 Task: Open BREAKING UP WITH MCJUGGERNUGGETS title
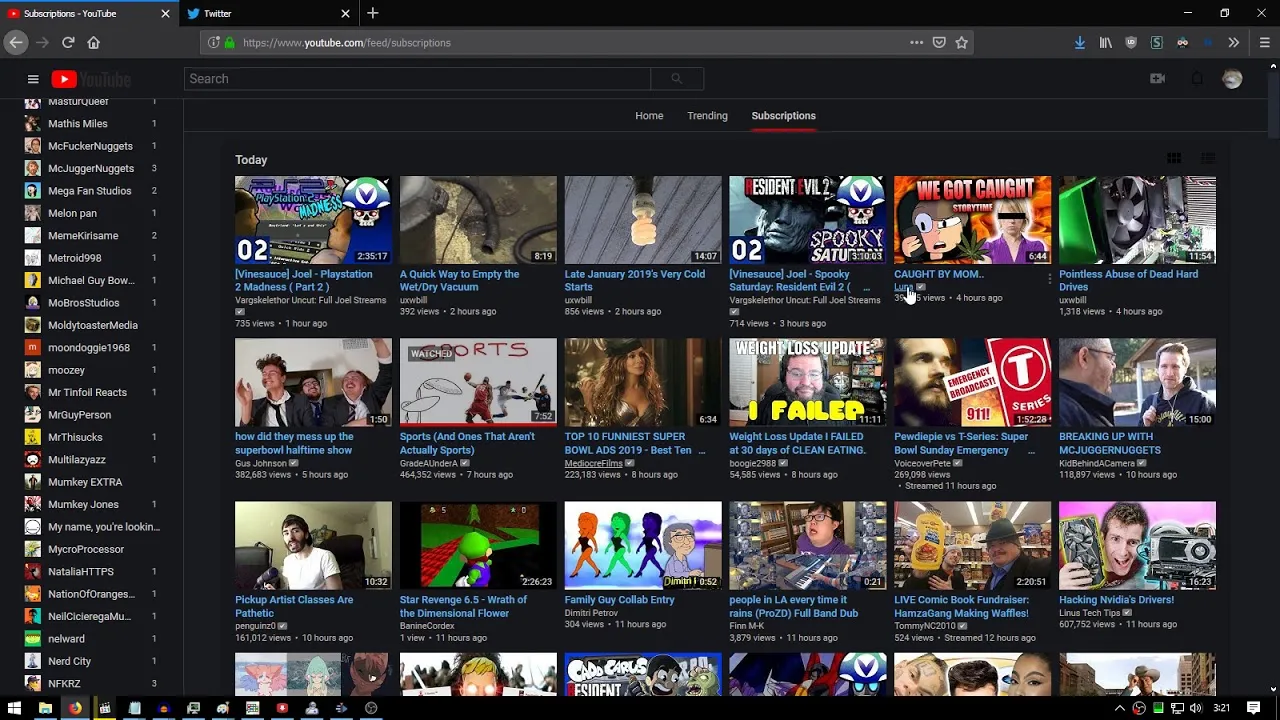[x=1110, y=443]
